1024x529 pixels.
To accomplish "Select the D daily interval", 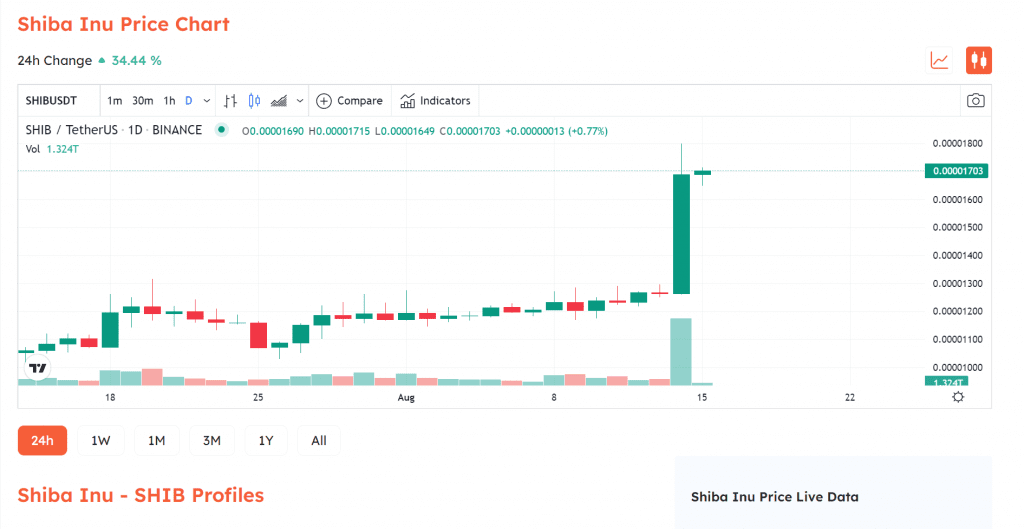I will click(x=189, y=101).
